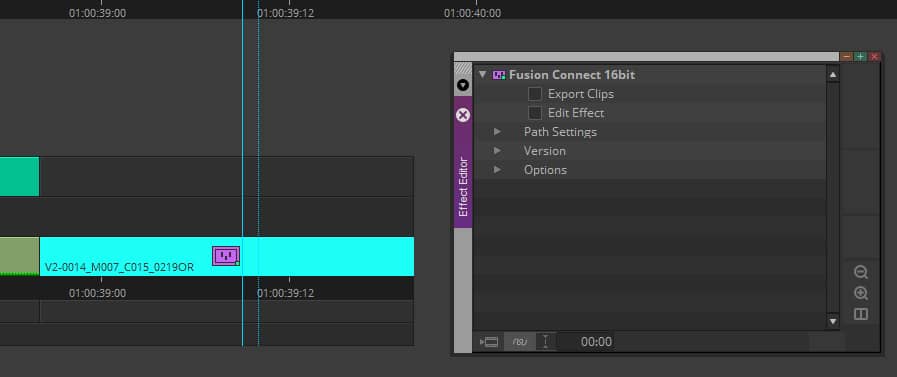This screenshot has height=377, width=897.
Task: Enable the Export Clips checkbox
Action: (535, 94)
